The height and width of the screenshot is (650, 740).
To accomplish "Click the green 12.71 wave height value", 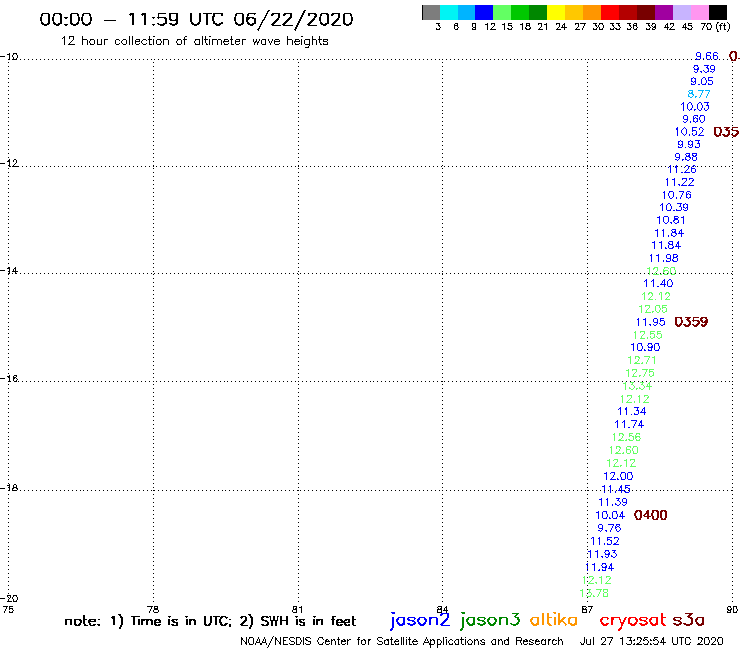I will [642, 360].
